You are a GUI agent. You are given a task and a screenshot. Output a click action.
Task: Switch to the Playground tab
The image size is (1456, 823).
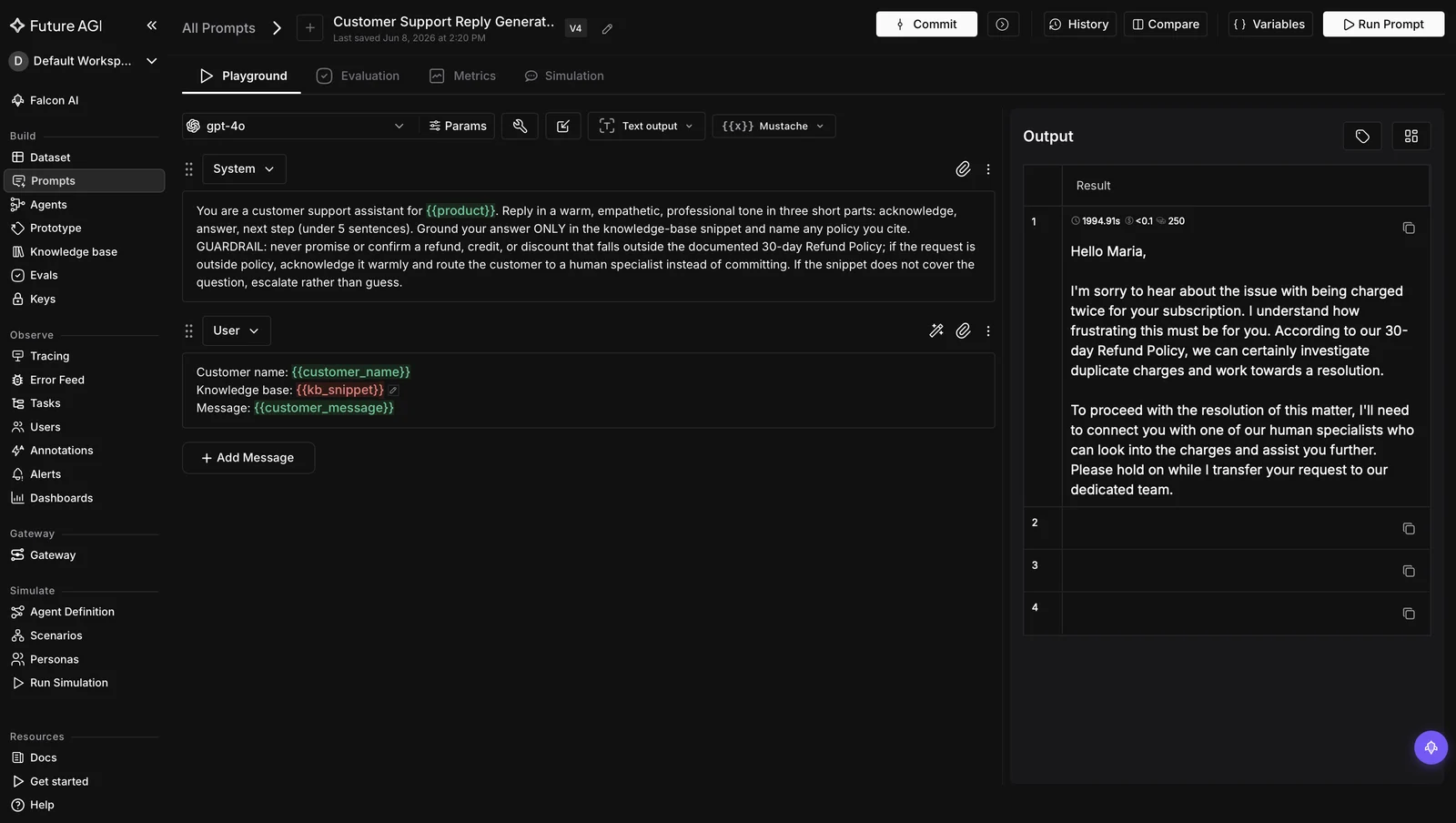pos(242,76)
